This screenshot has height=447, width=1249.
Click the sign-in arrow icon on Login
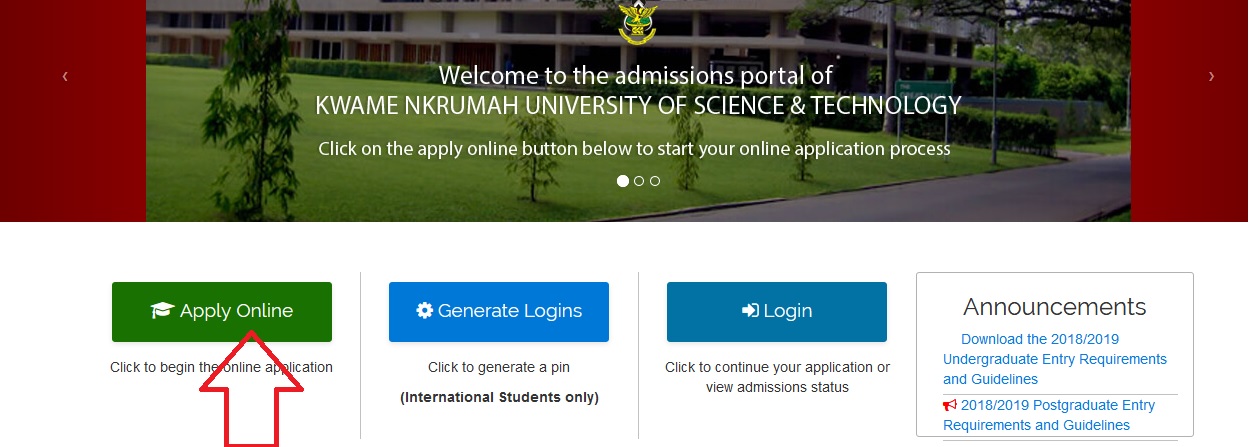click(x=751, y=311)
